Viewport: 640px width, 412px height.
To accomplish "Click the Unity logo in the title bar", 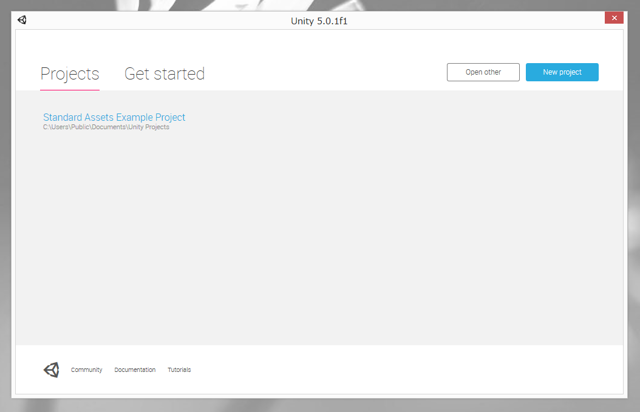I will [x=22, y=20].
